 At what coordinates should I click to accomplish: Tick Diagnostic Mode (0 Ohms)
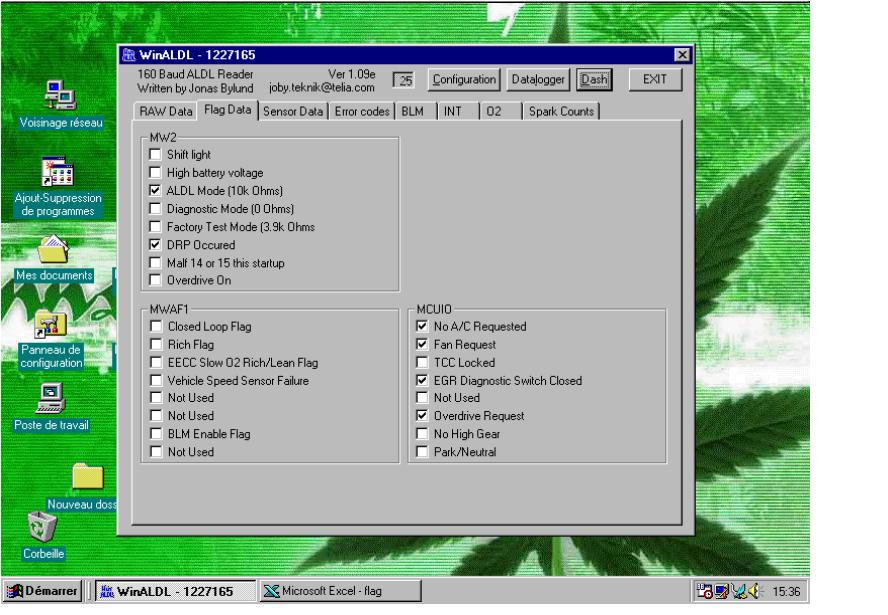155,209
